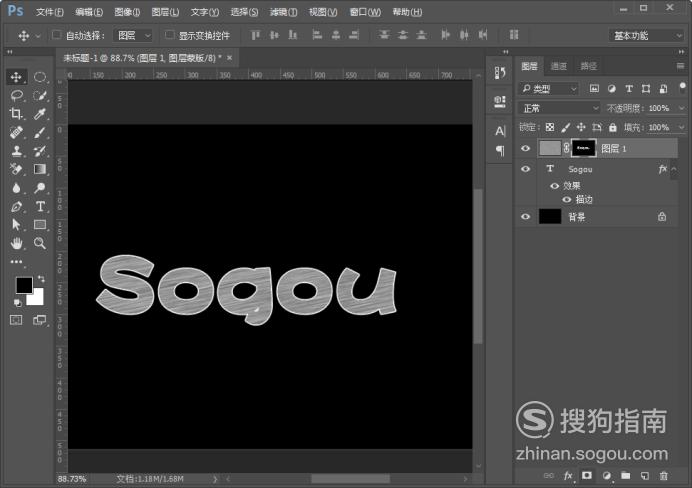Open the 类型 layer filter dropdown
Image resolution: width=692 pixels, height=488 pixels.
tap(548, 89)
